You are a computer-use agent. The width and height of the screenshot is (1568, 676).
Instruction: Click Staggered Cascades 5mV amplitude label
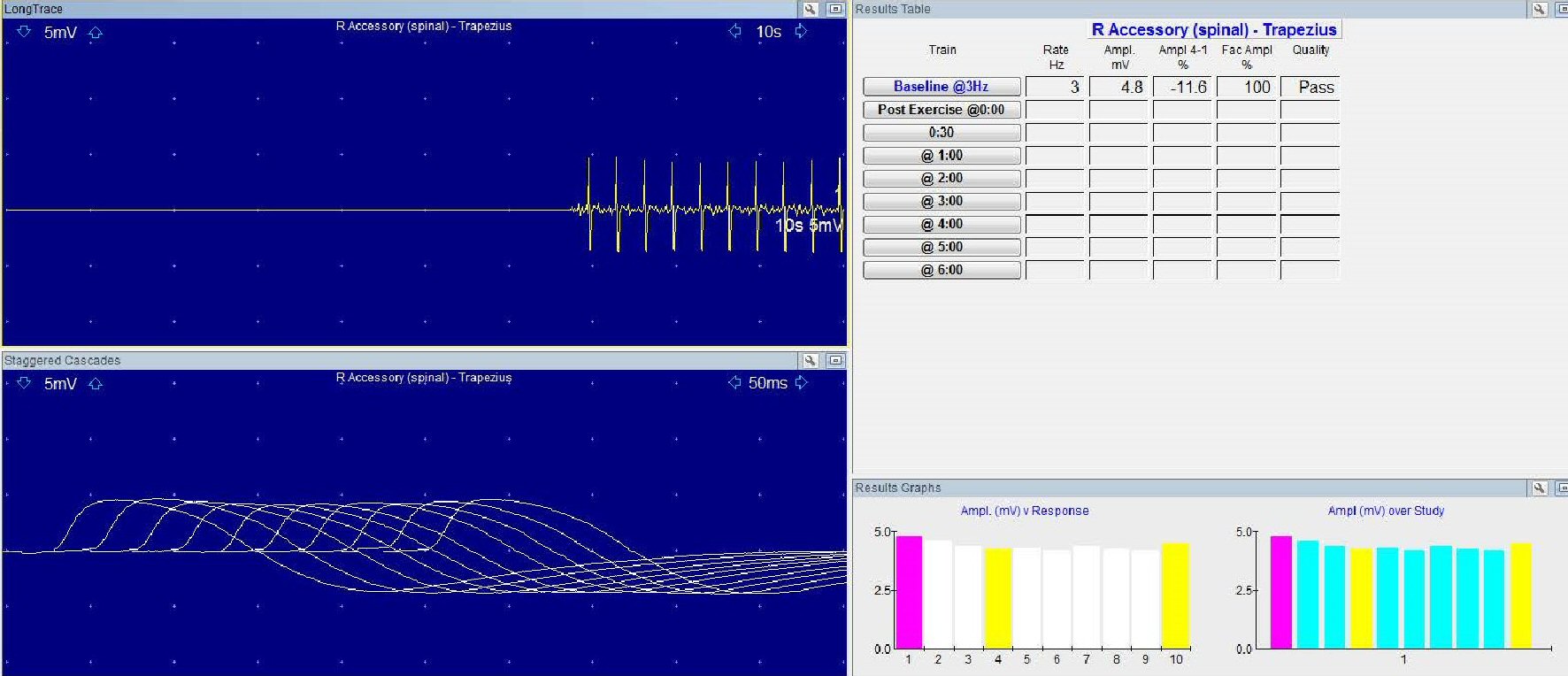[60, 384]
